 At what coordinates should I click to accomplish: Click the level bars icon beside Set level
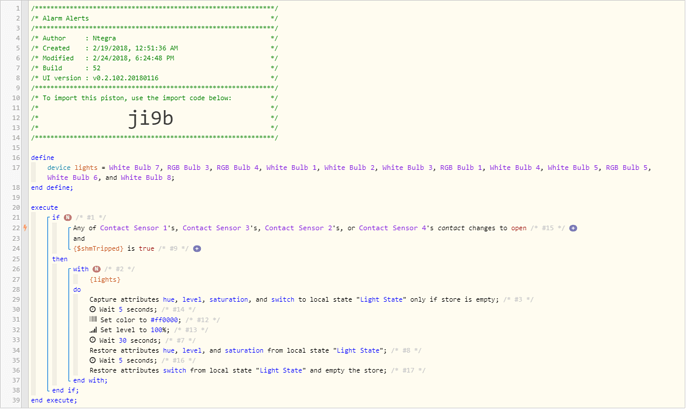click(x=93, y=330)
